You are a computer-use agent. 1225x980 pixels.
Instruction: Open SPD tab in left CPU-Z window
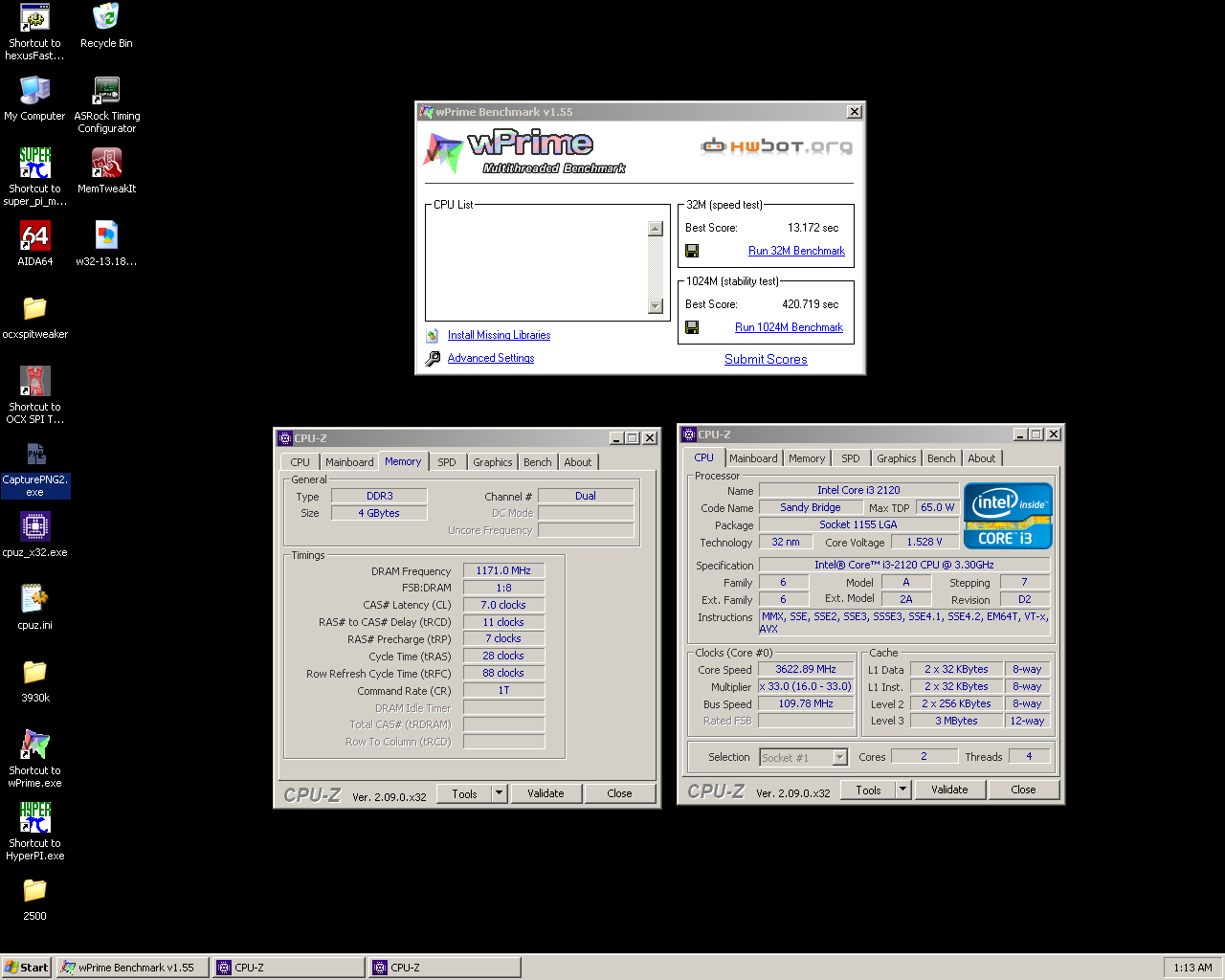coord(447,462)
